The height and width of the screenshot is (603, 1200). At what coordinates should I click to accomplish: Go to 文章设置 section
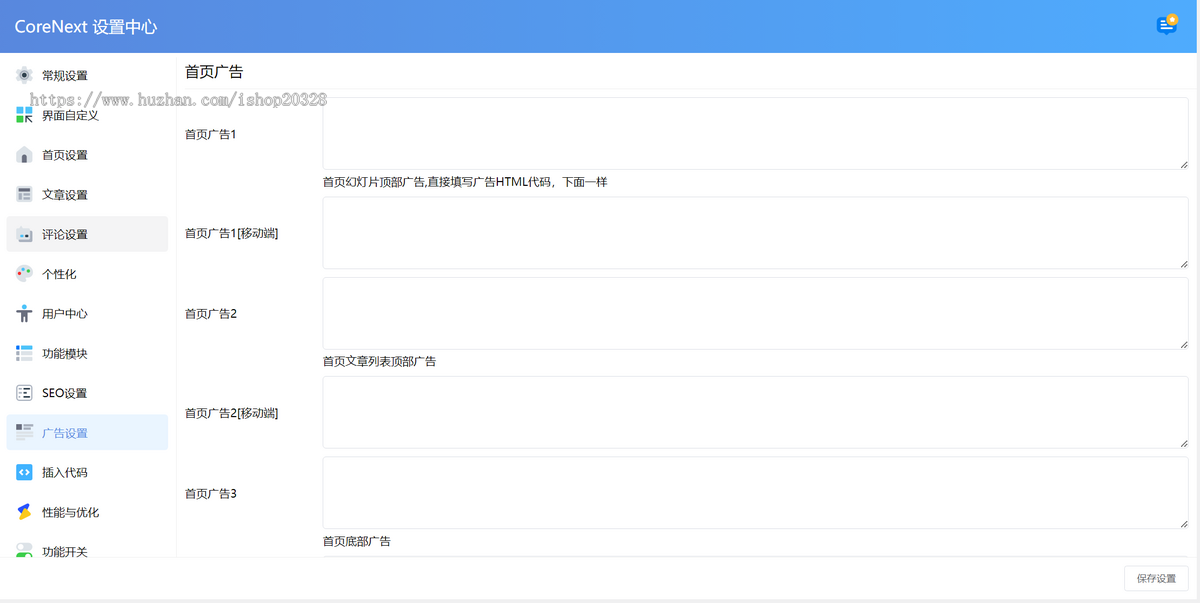click(87, 194)
